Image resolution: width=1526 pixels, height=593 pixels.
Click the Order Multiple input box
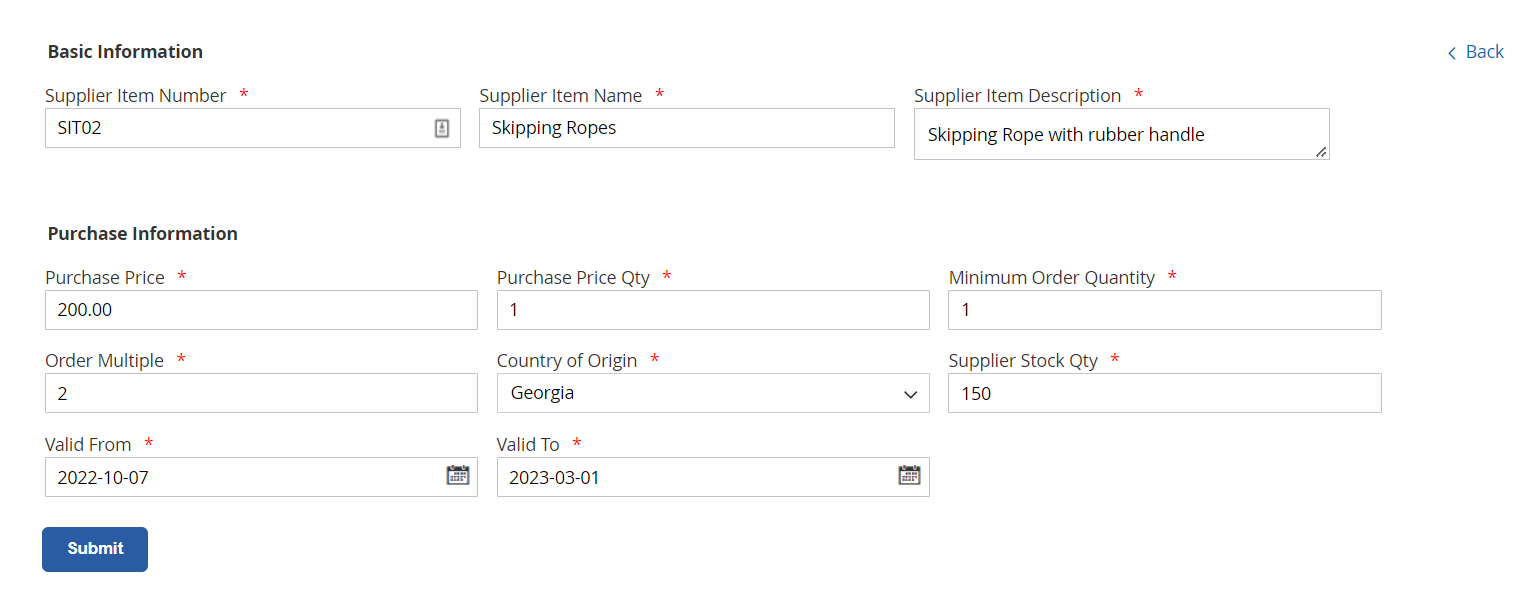[x=261, y=393]
